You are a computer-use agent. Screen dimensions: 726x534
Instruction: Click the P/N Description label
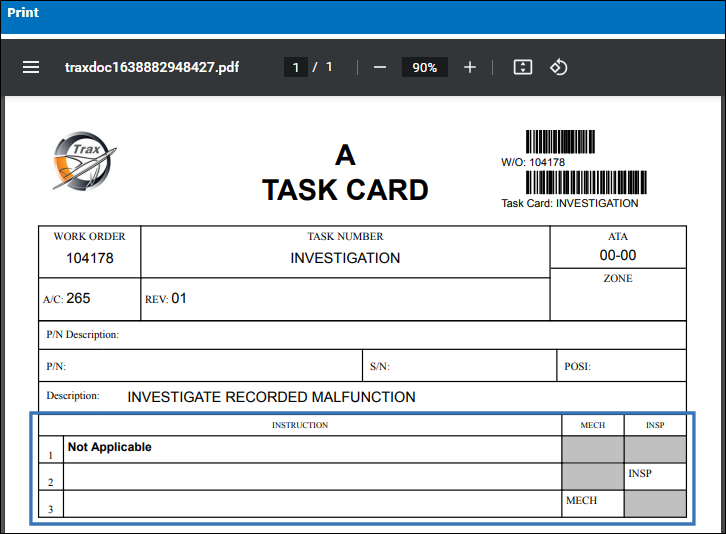click(82, 335)
